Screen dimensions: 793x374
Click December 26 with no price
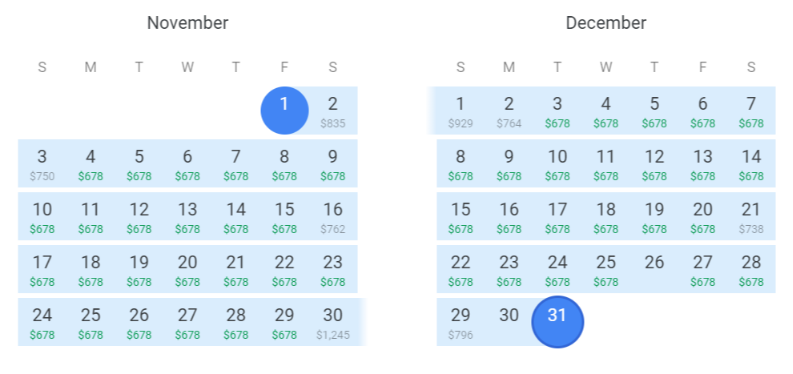654,269
